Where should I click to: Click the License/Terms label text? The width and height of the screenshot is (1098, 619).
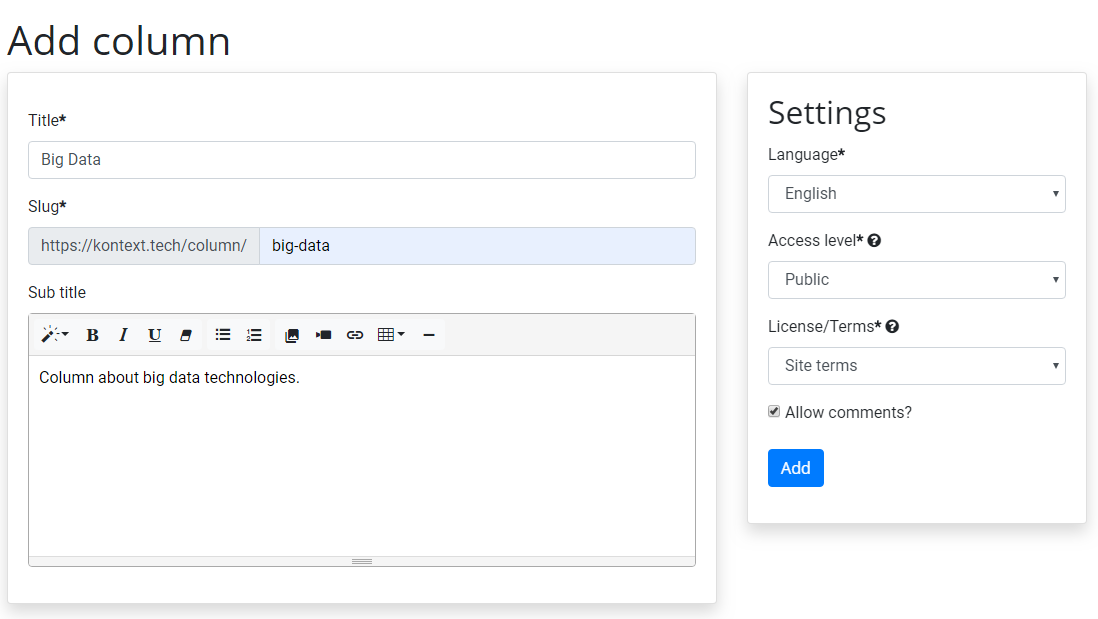coord(825,327)
